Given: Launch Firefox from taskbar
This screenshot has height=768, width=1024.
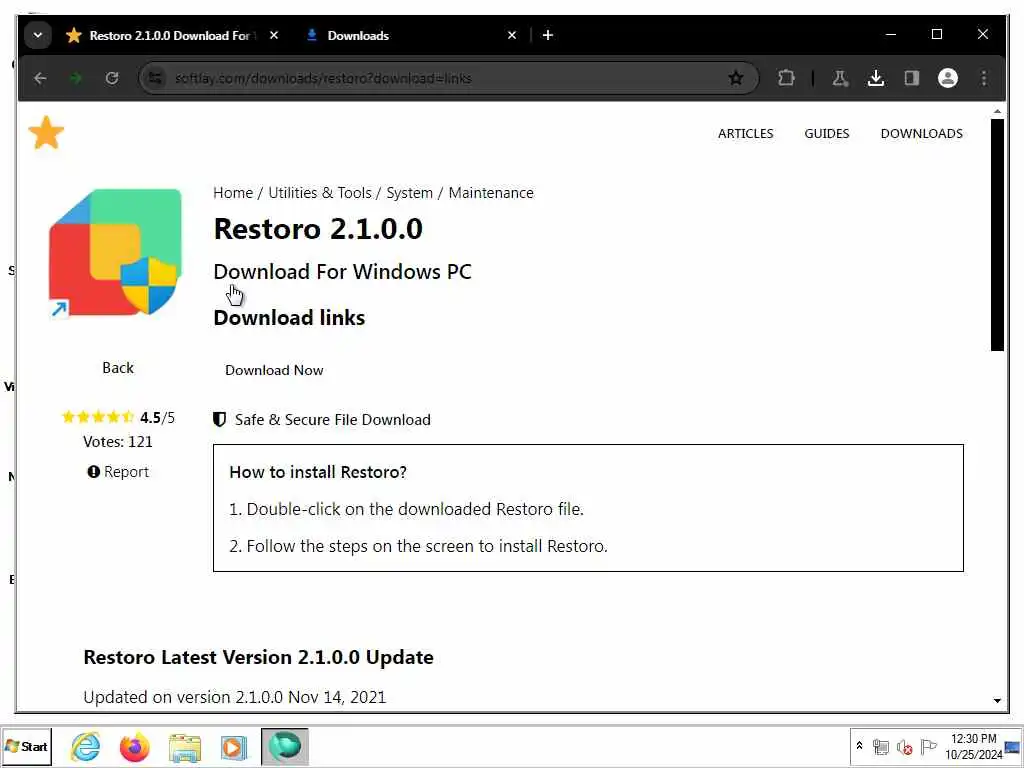Looking at the screenshot, I should pyautogui.click(x=135, y=746).
